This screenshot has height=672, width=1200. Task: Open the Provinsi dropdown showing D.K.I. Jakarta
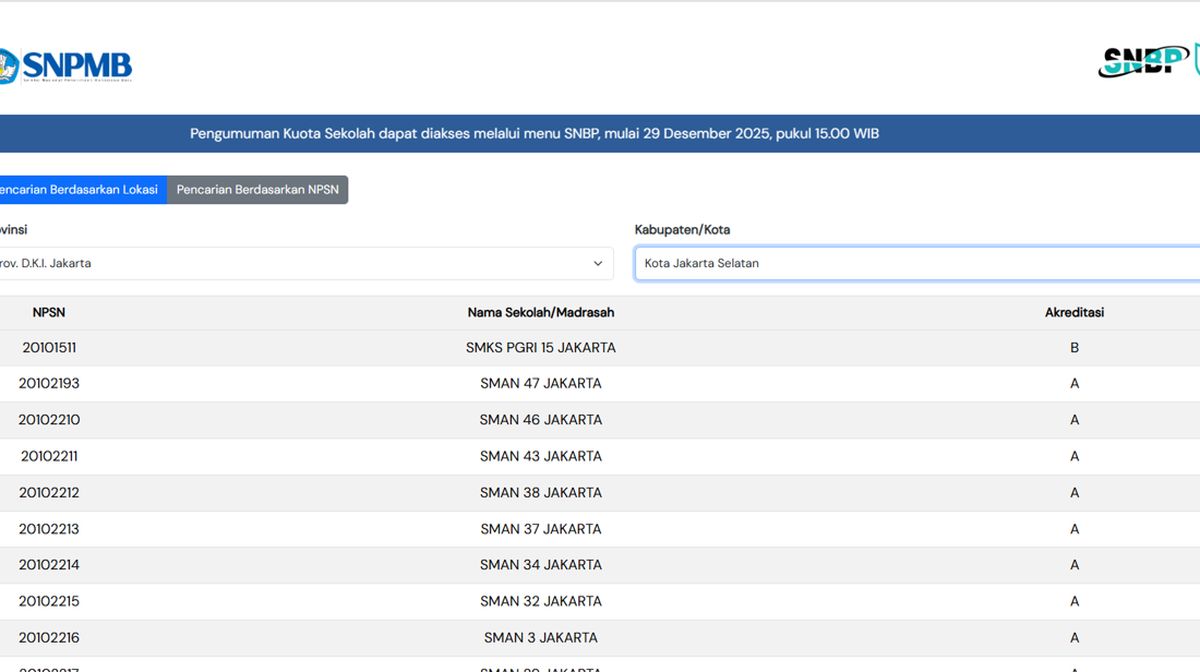305,264
